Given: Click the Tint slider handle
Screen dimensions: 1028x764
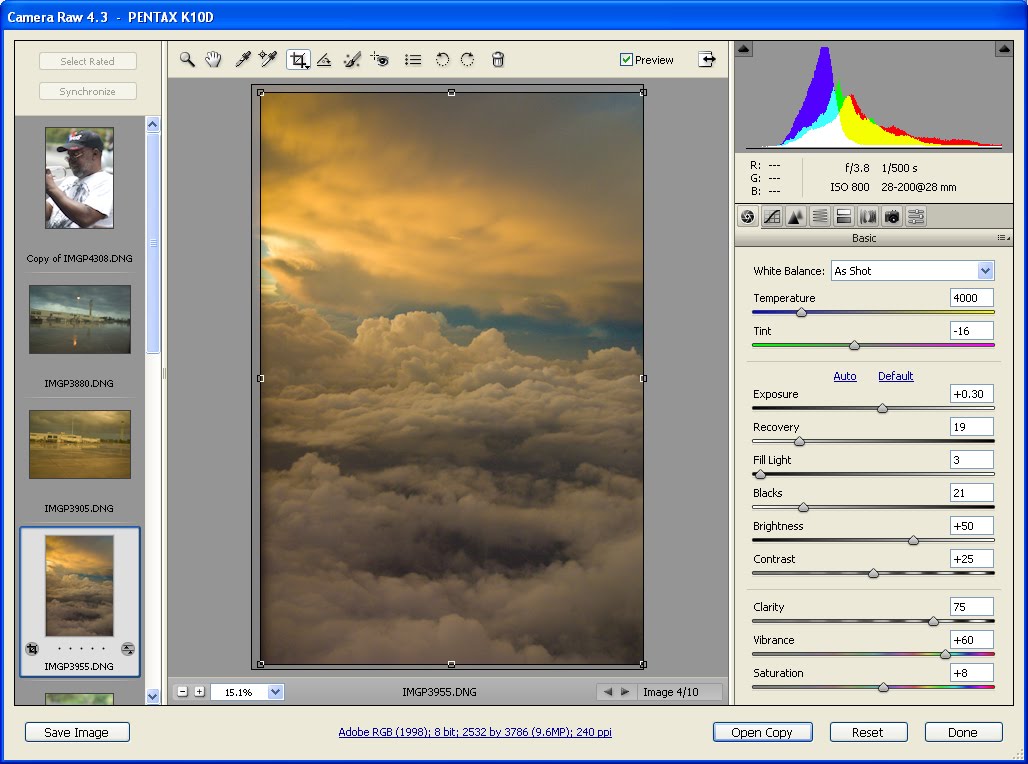Looking at the screenshot, I should pos(854,345).
